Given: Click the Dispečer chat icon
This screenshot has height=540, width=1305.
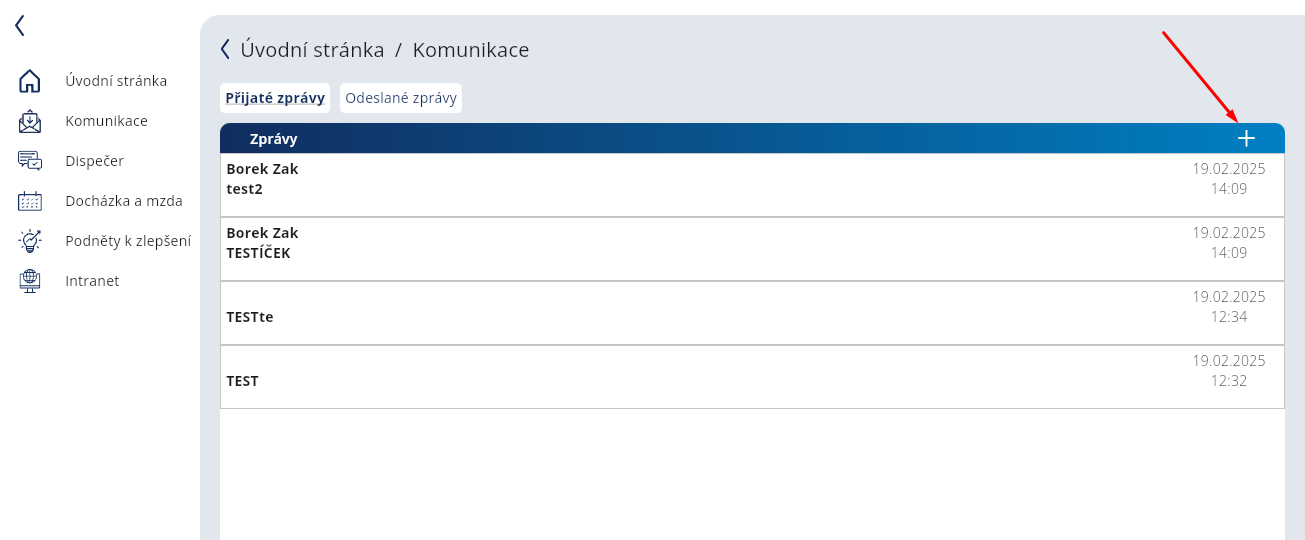Looking at the screenshot, I should click(30, 161).
